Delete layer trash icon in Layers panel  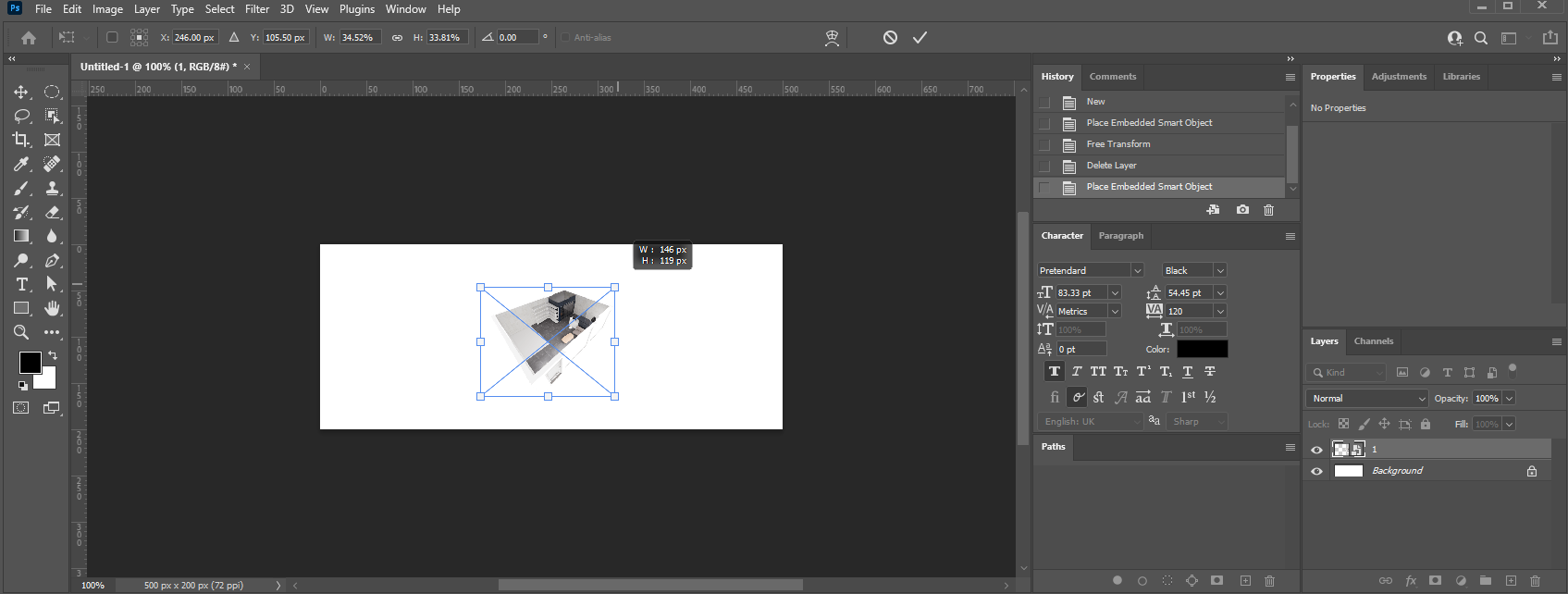pos(1535,581)
